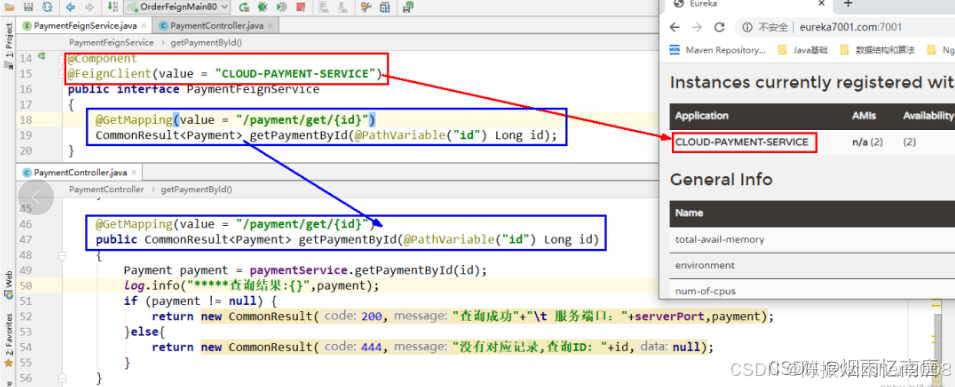Close the PaymentFeignService.java tab

click(144, 26)
